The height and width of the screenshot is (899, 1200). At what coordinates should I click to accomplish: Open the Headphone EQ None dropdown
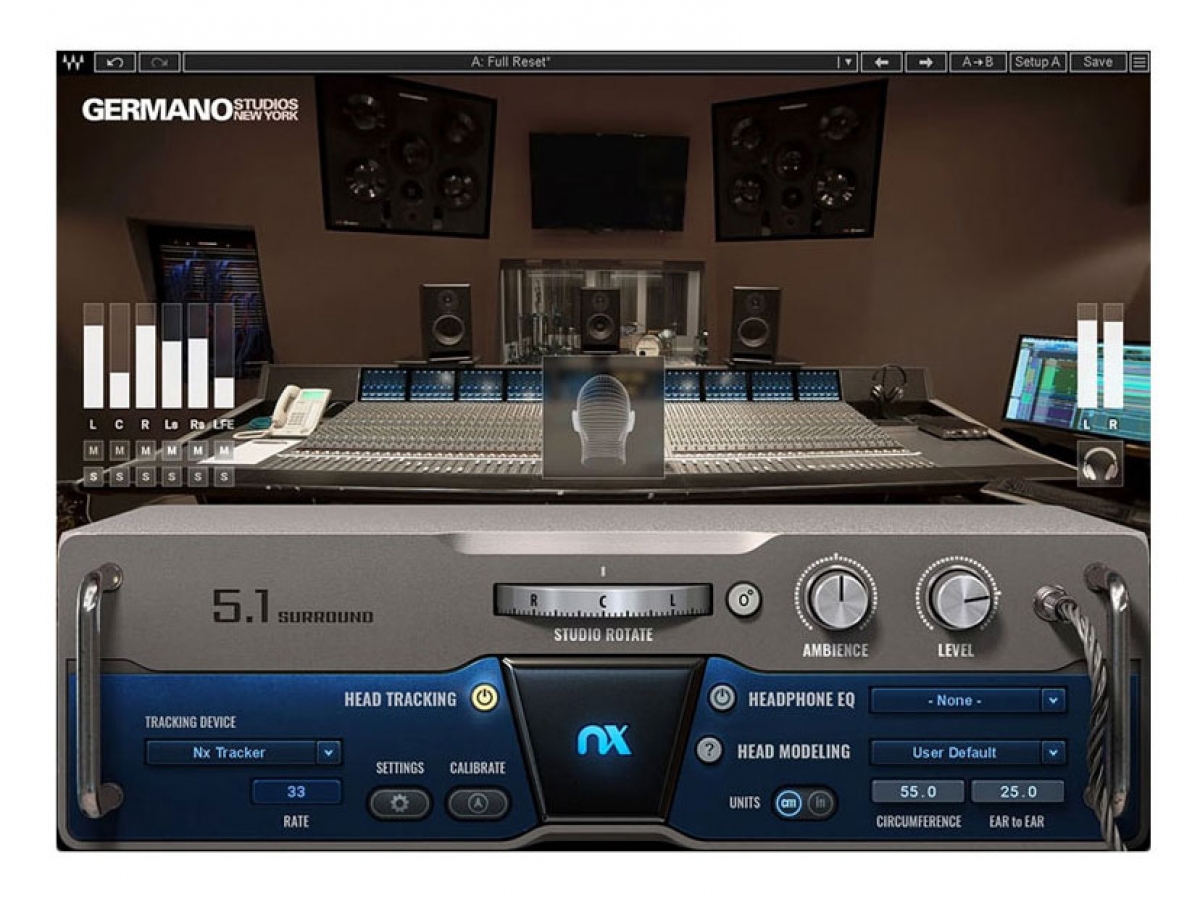click(x=967, y=700)
